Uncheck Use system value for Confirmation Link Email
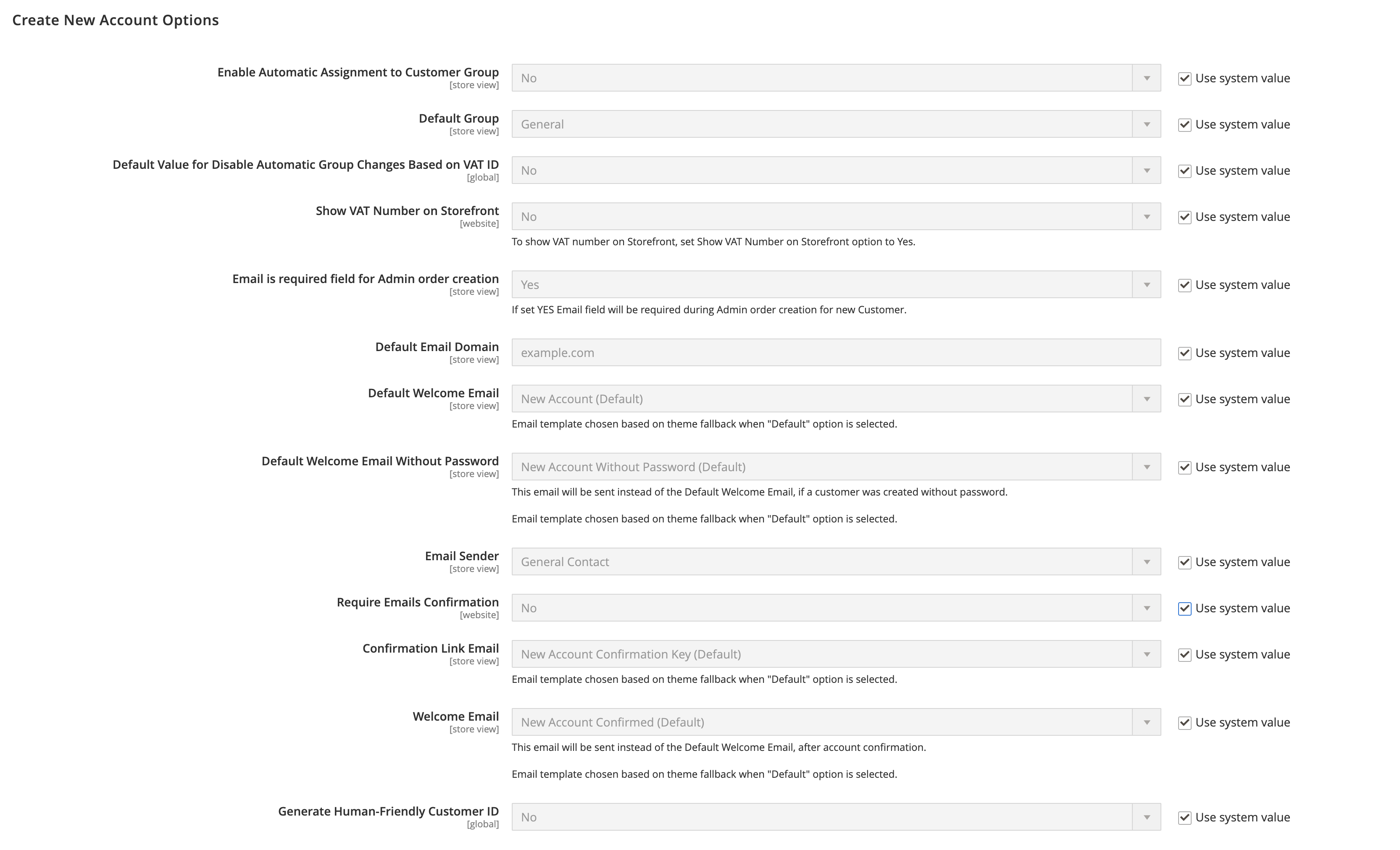 (x=1184, y=655)
